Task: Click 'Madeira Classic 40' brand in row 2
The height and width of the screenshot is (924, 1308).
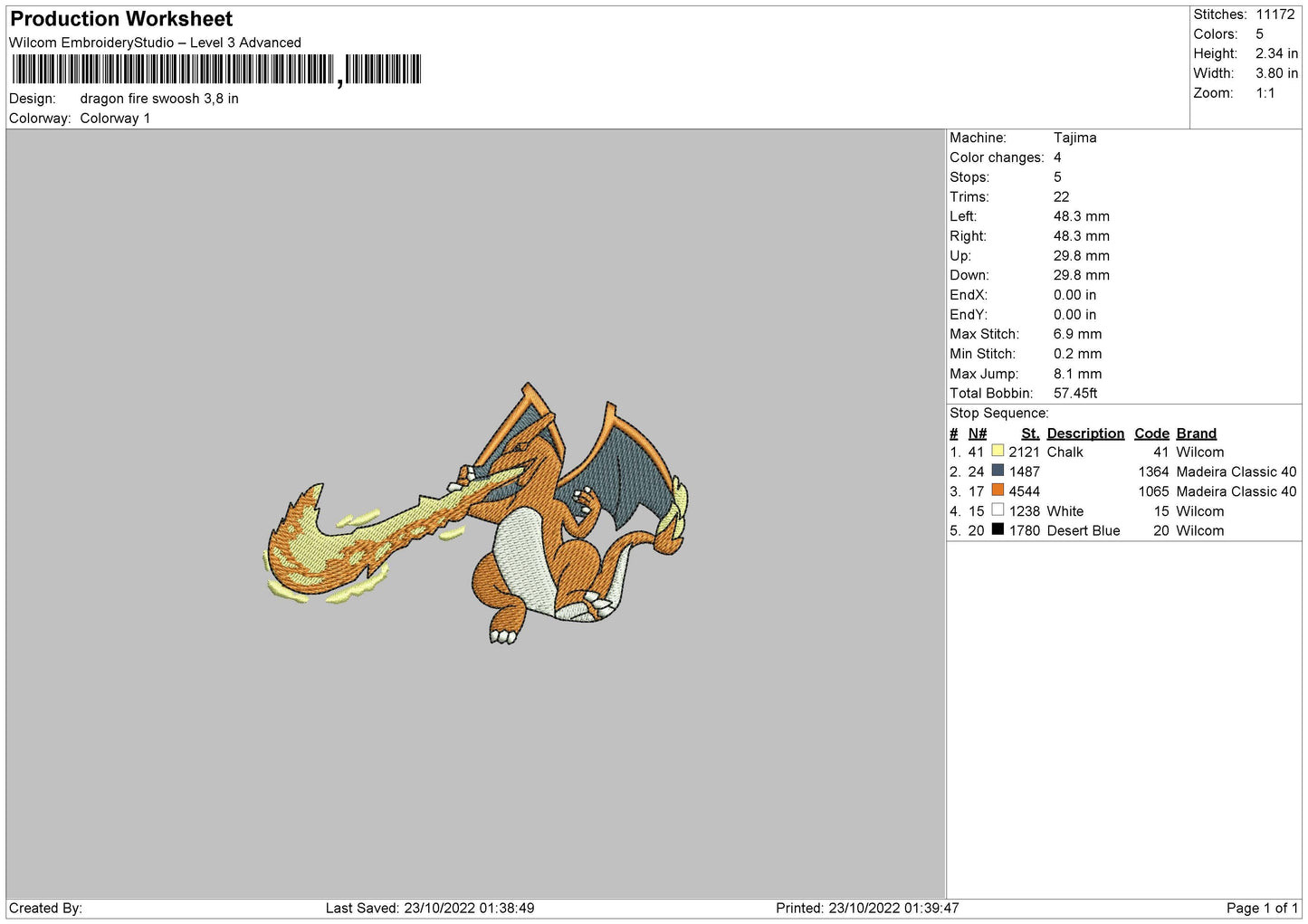Action: point(1236,472)
